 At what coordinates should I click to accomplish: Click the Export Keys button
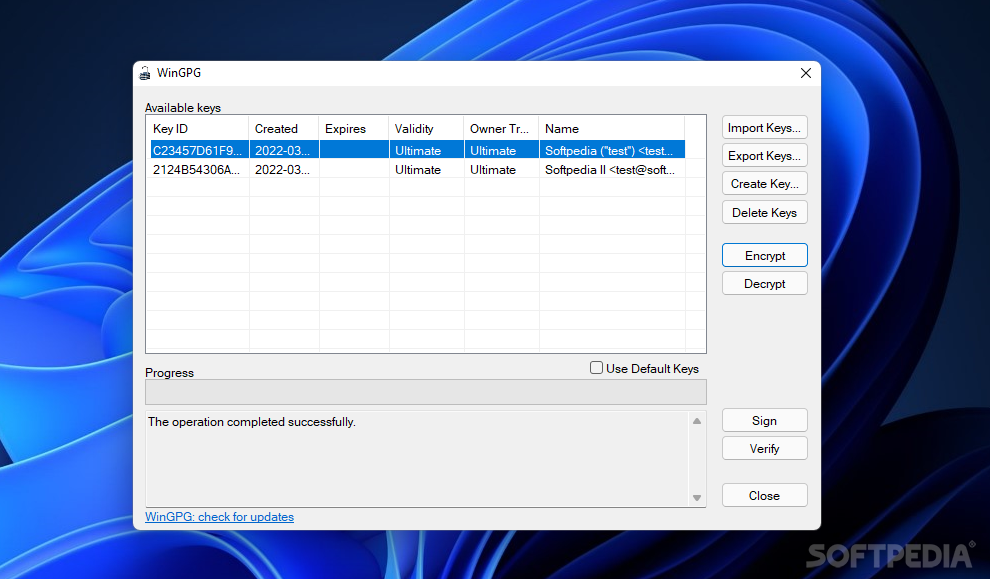[x=764, y=156]
